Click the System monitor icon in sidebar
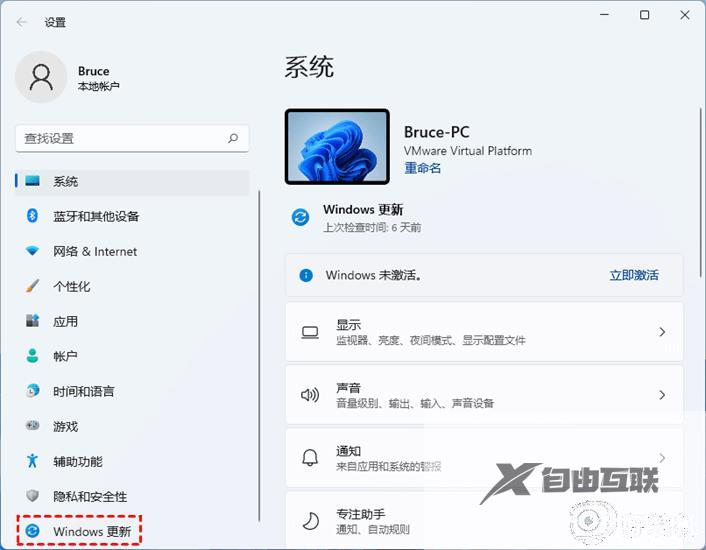This screenshot has height=550, width=706. 32,181
